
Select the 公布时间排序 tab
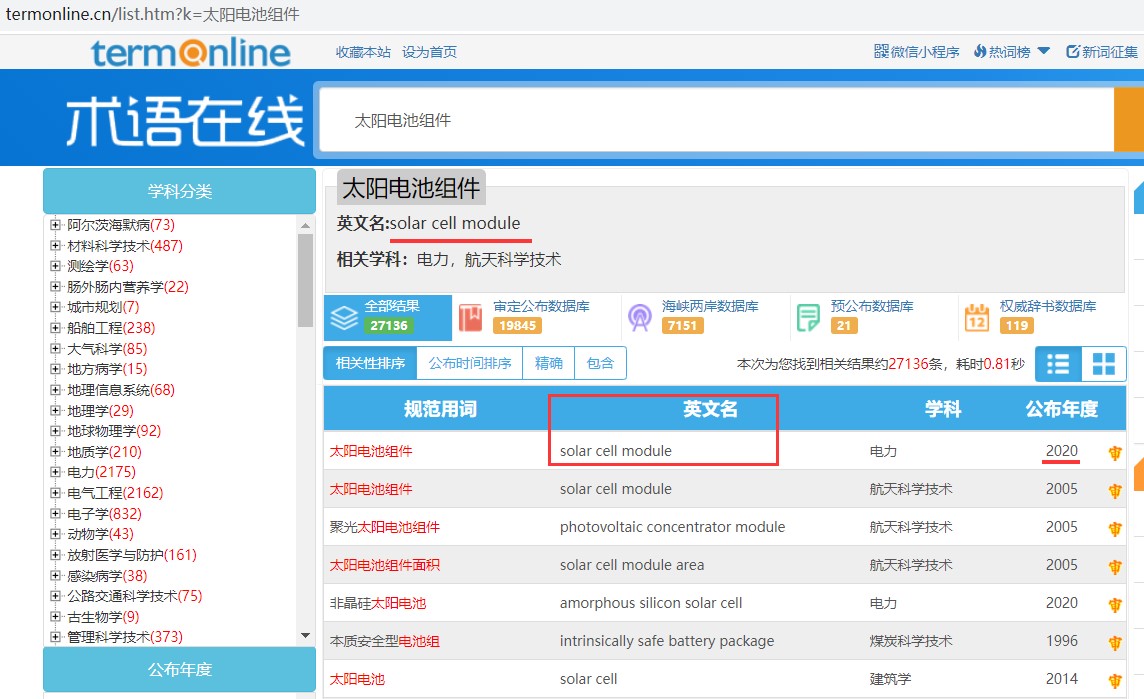coord(470,364)
